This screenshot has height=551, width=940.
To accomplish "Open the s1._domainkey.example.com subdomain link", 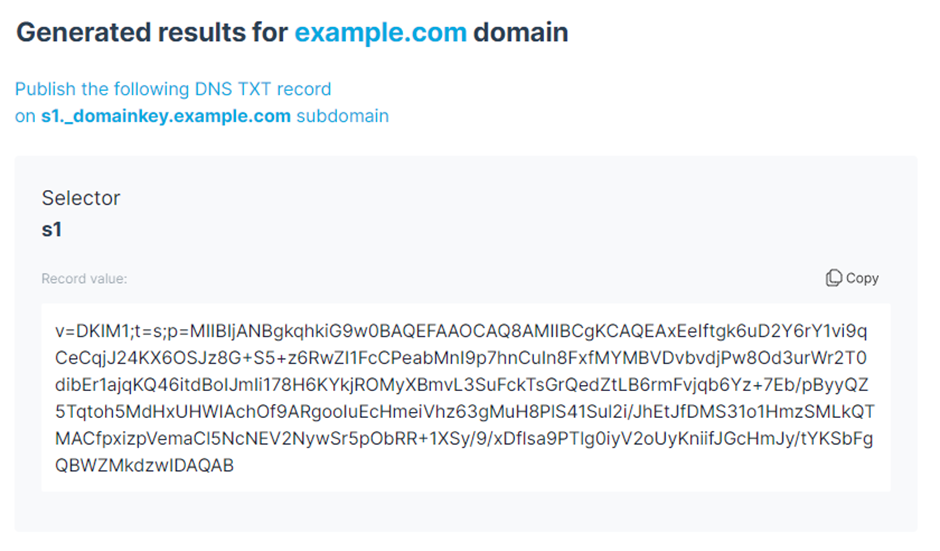I will [x=165, y=116].
